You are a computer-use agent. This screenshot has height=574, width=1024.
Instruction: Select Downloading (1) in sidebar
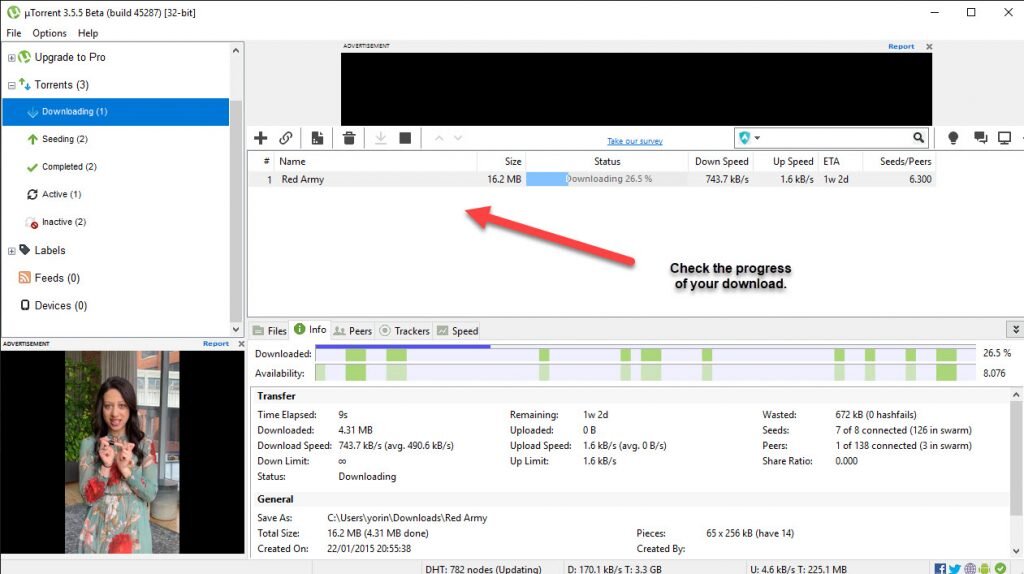(116, 112)
